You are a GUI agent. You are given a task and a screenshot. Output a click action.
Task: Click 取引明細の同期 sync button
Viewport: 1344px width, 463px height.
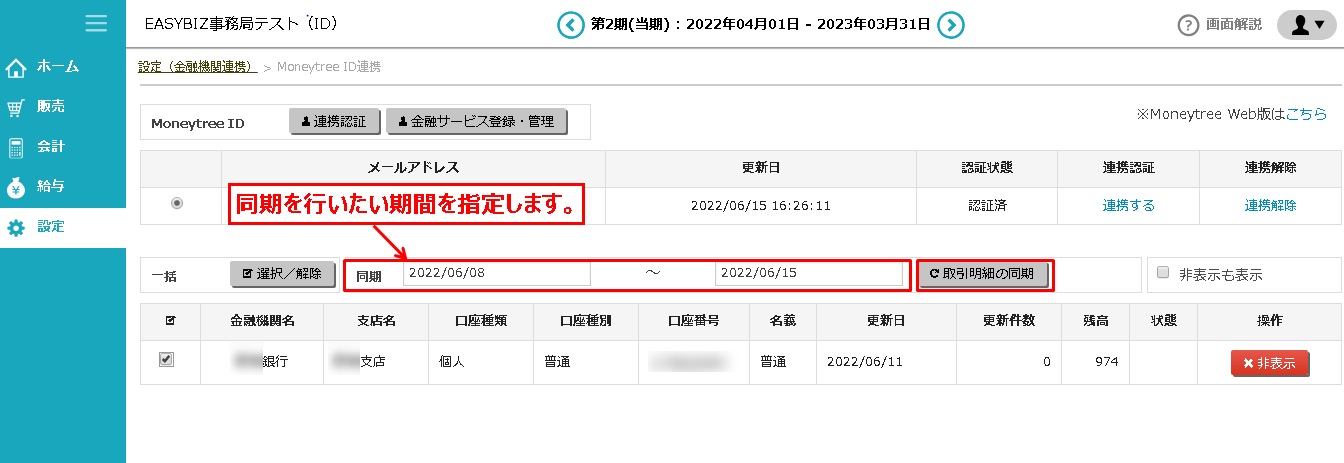(985, 274)
